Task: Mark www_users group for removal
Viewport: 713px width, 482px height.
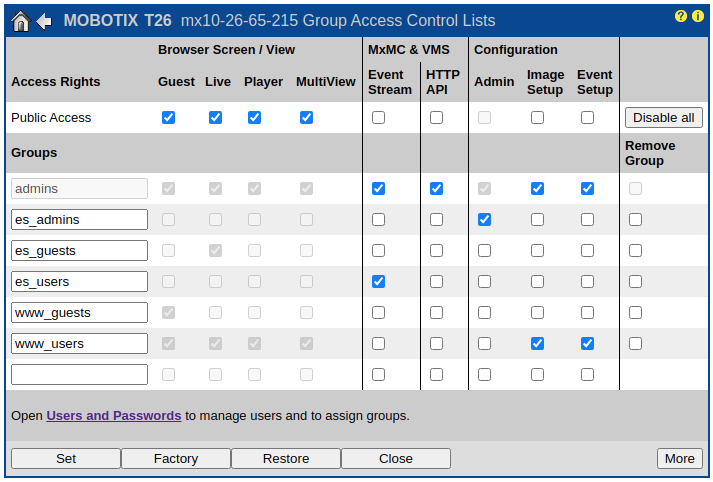Action: 636,343
